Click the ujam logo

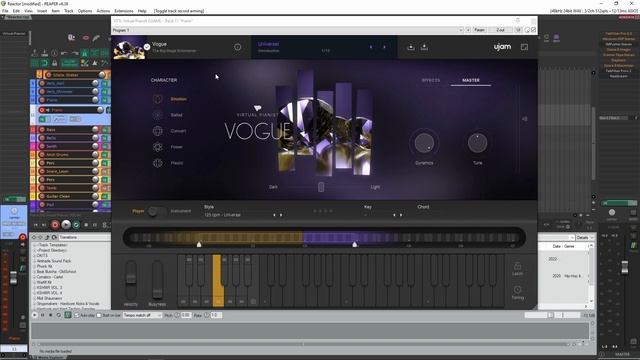[x=502, y=47]
